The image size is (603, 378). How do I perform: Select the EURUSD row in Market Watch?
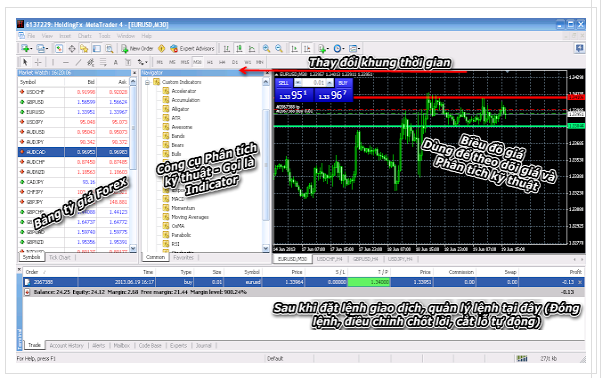pos(73,112)
